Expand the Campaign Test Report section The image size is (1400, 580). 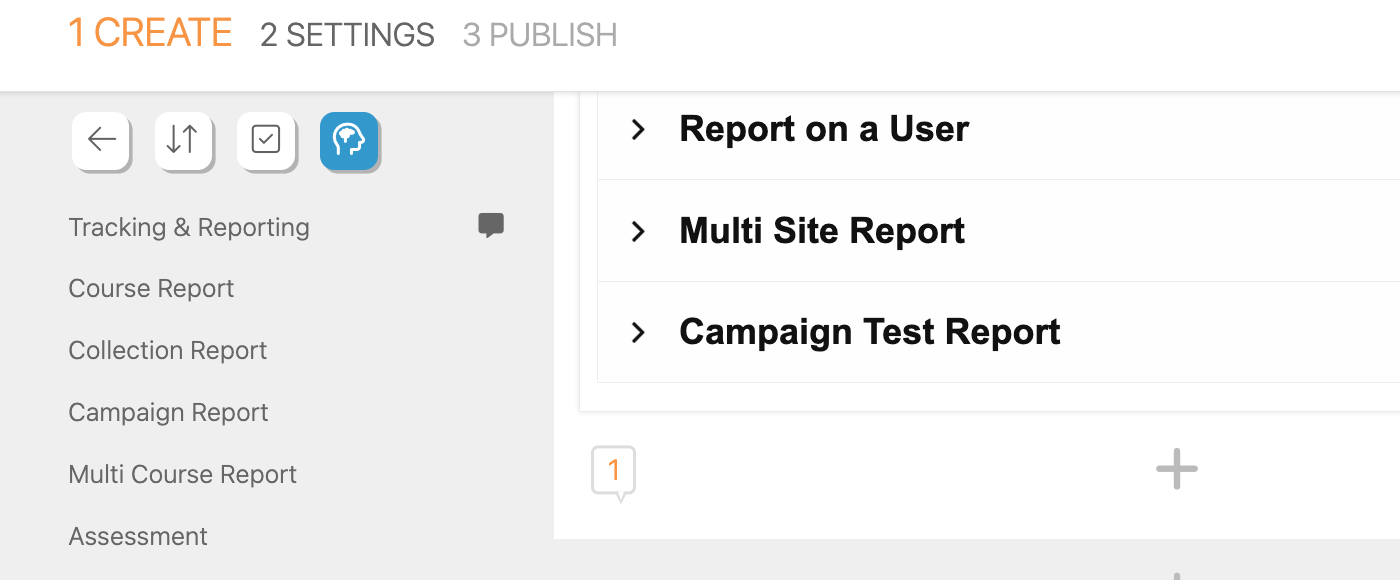(x=638, y=332)
